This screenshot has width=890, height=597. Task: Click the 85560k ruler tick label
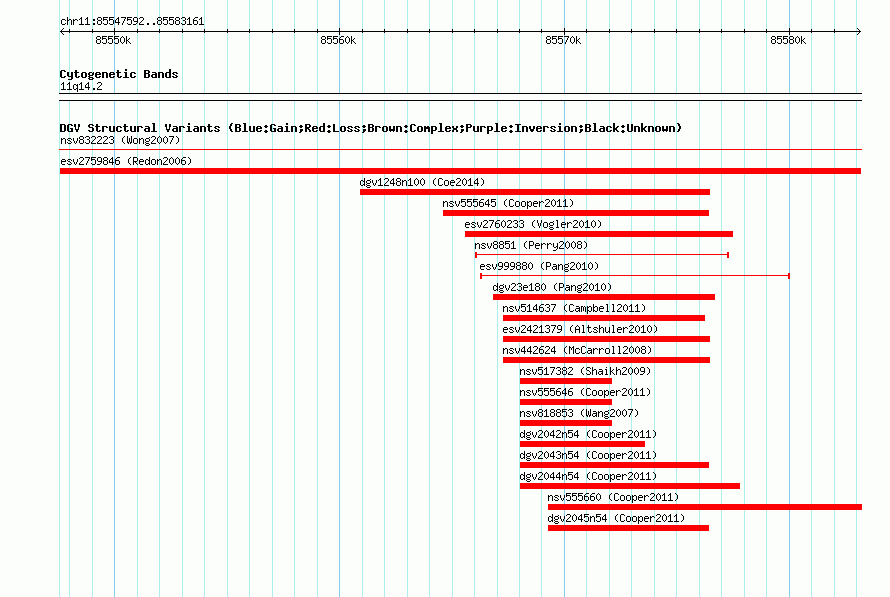pos(338,40)
